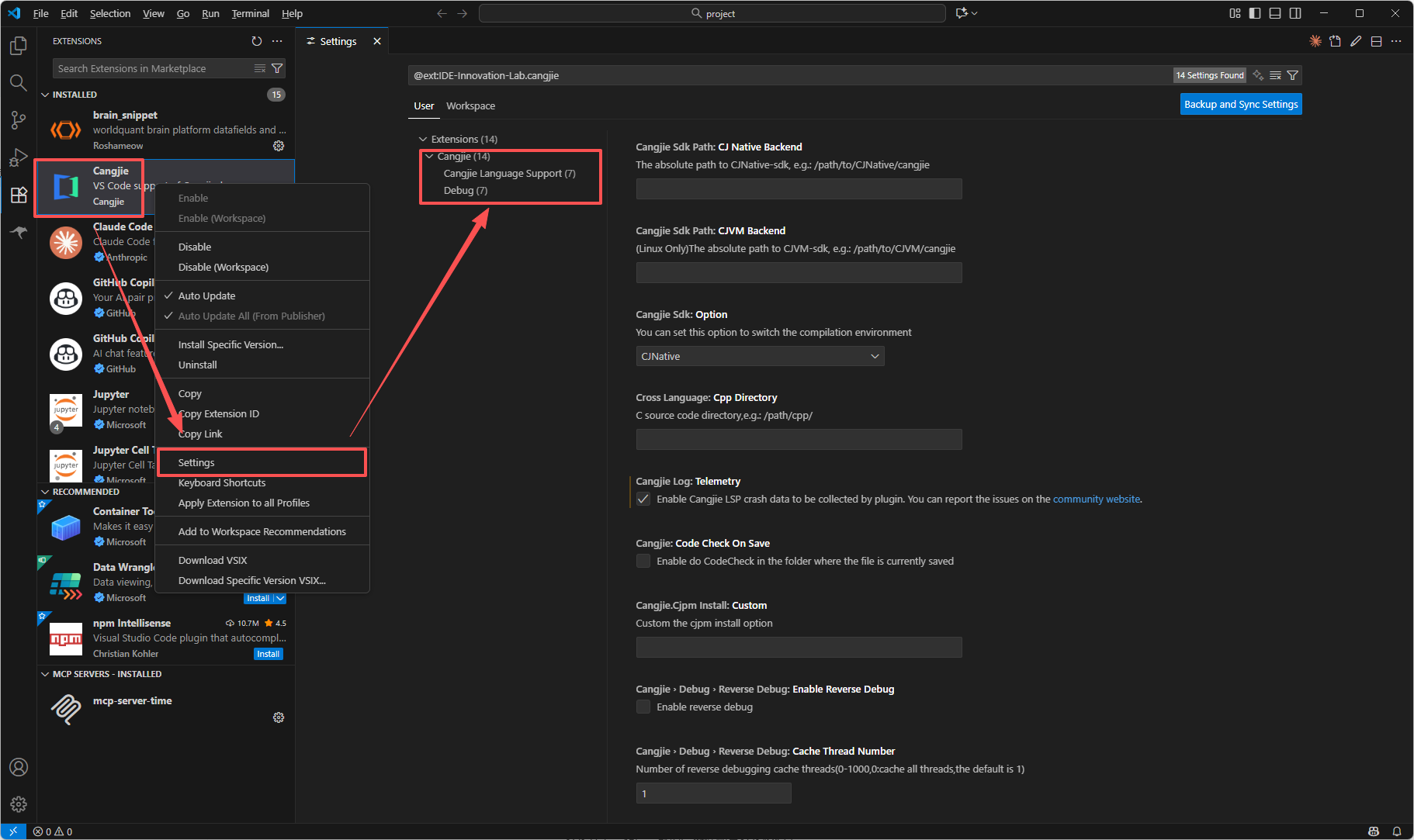Select Download VSIX in context menu
The height and width of the screenshot is (840, 1414).
(x=262, y=560)
